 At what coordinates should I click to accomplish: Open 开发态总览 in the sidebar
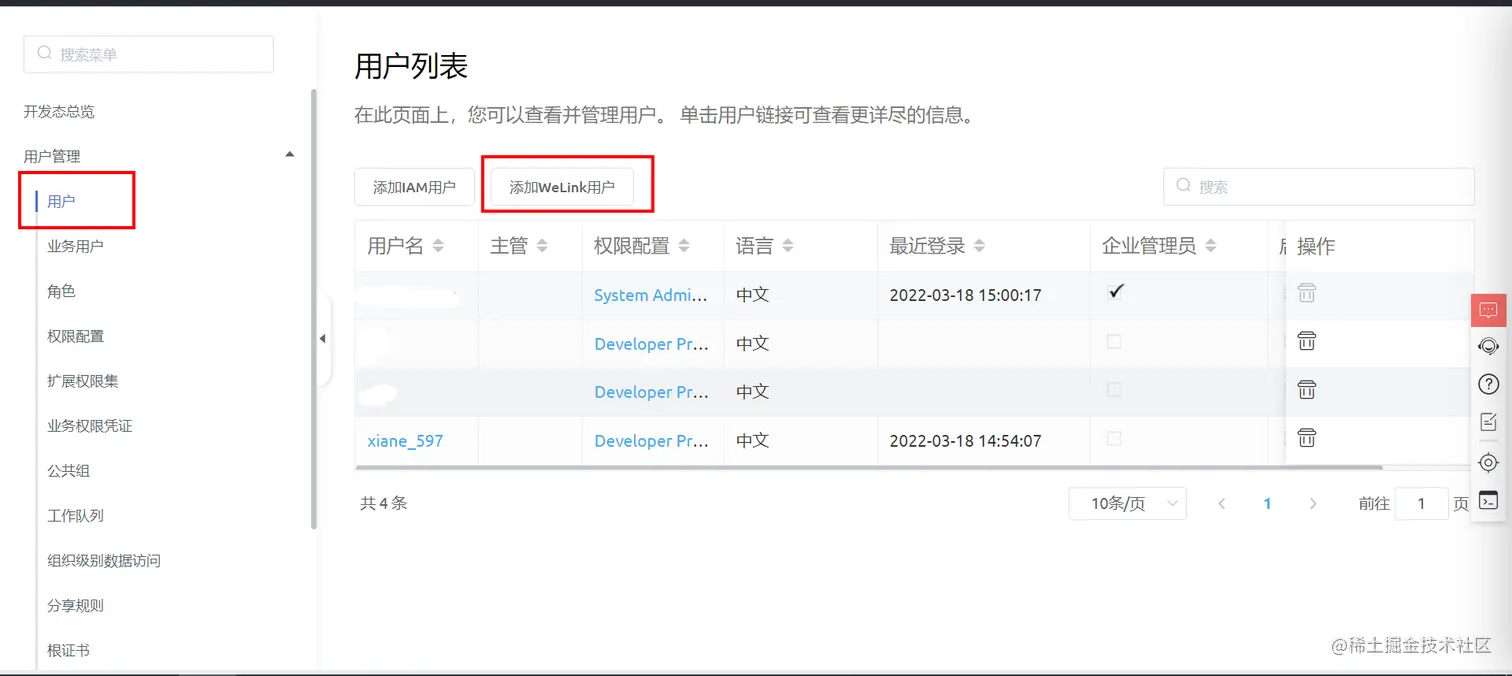pos(59,112)
